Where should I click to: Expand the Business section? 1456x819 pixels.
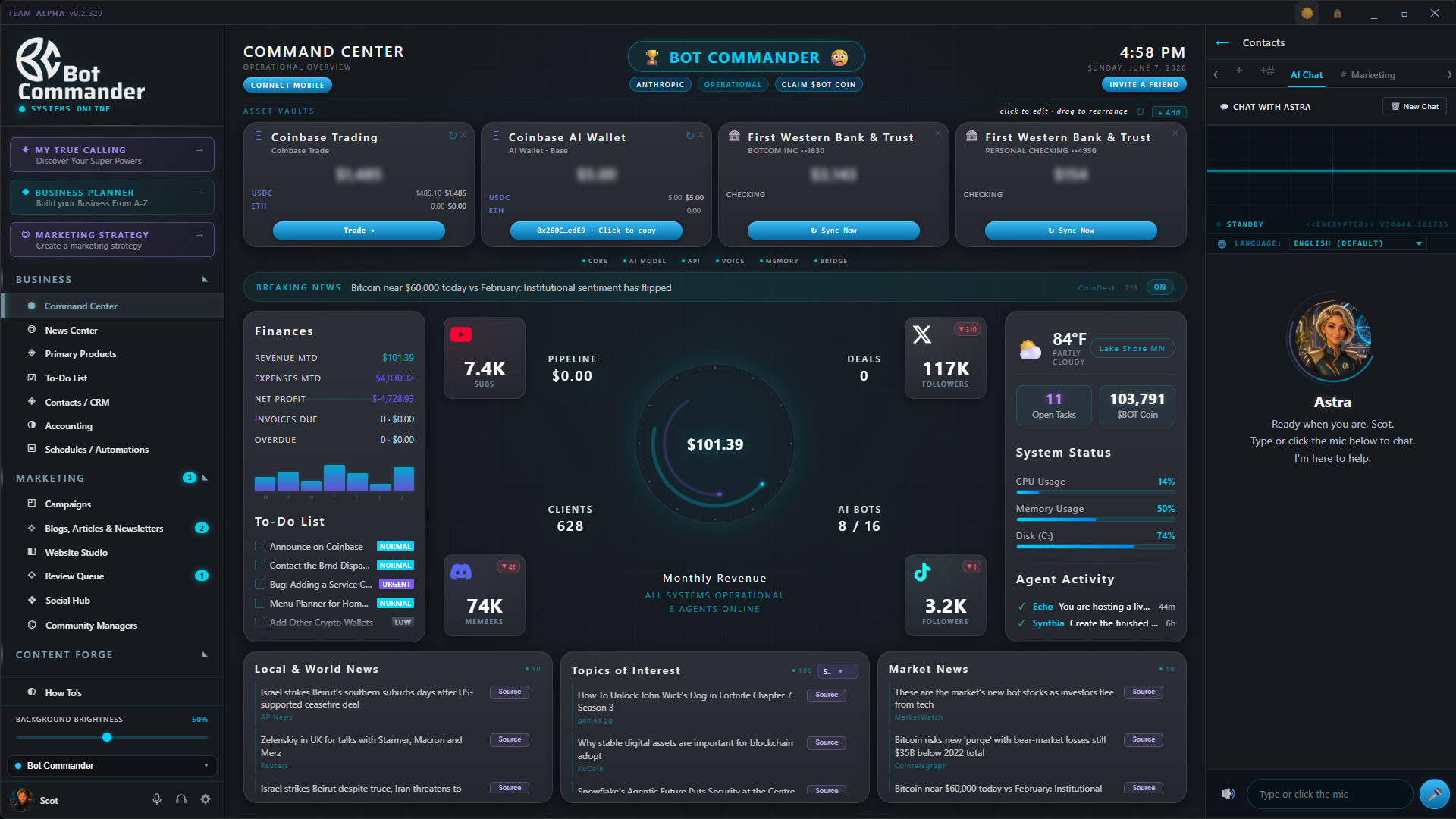[205, 279]
